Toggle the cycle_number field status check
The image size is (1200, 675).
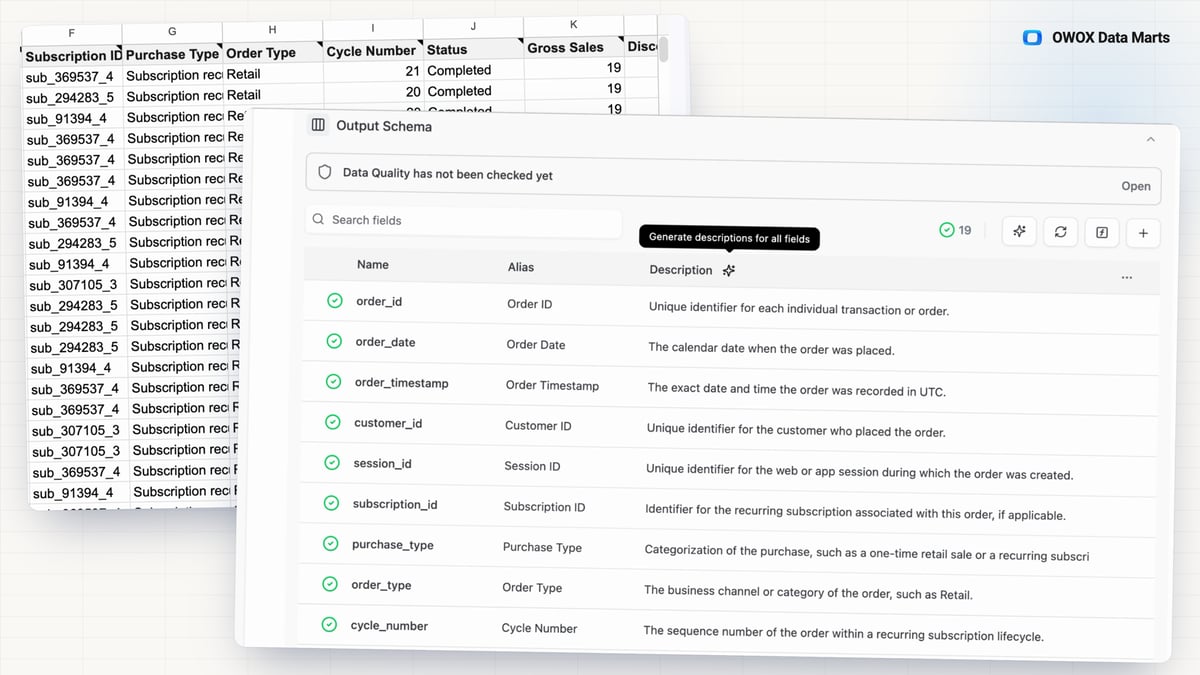coord(329,625)
